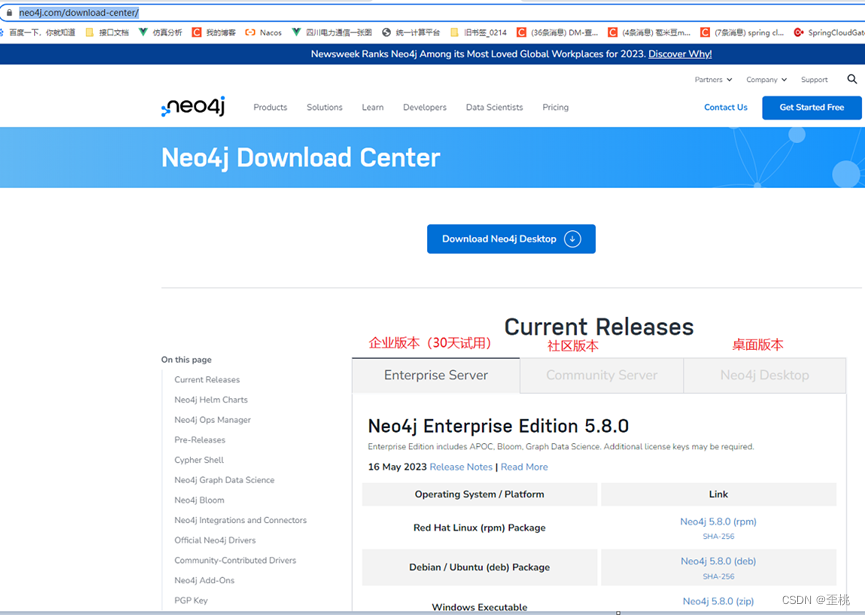Open the Learn menu

[x=373, y=107]
